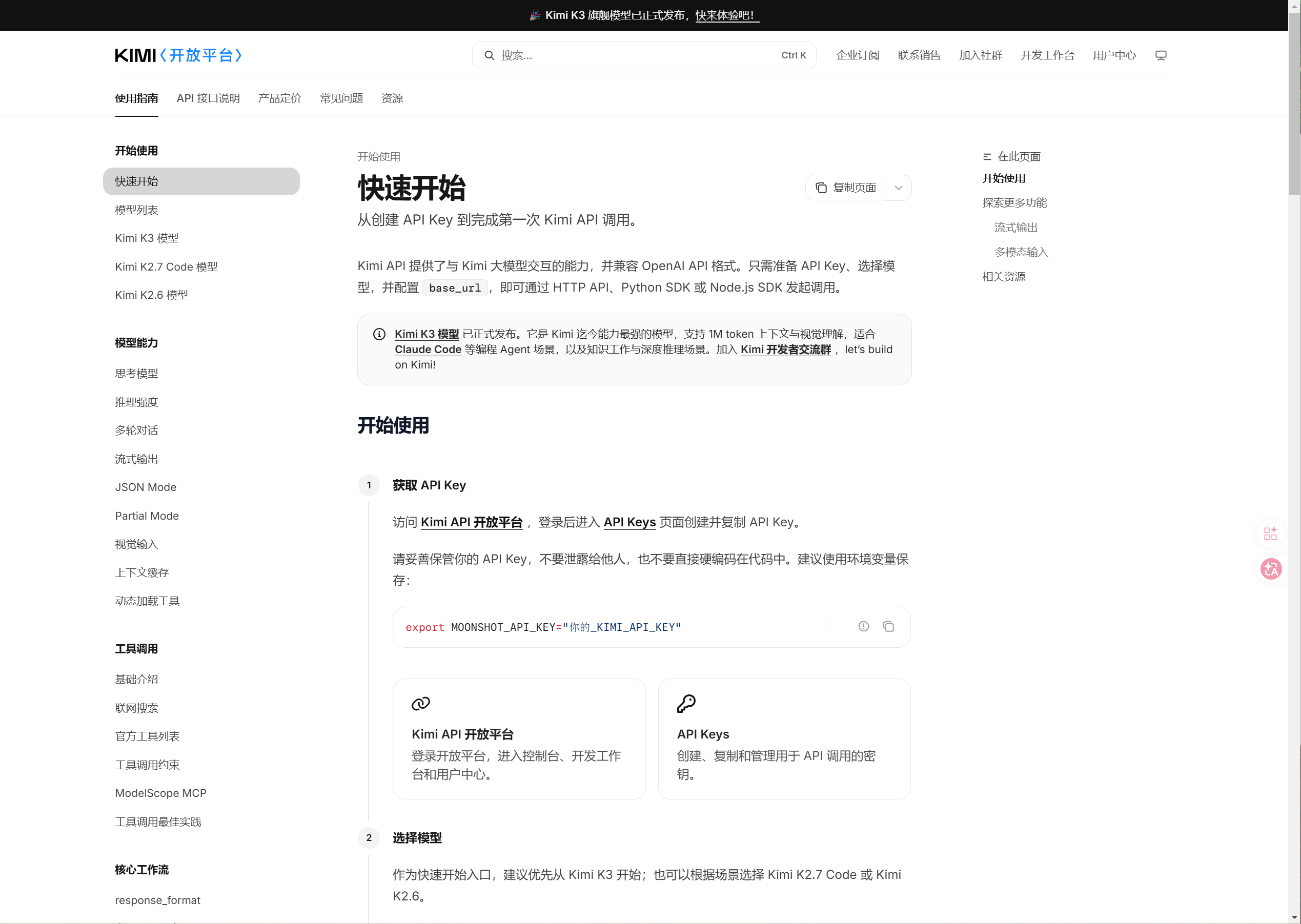
Task: Click the link icon on Kimi API 开放平台 card
Action: pos(420,704)
